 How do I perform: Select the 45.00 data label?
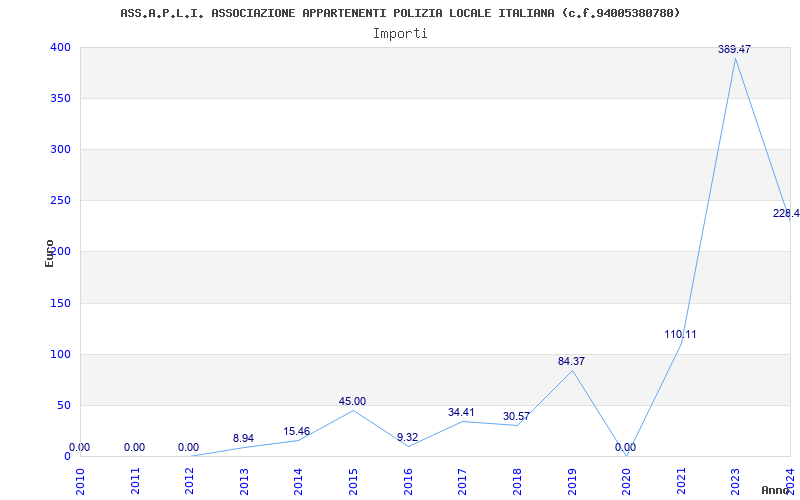[x=352, y=401]
